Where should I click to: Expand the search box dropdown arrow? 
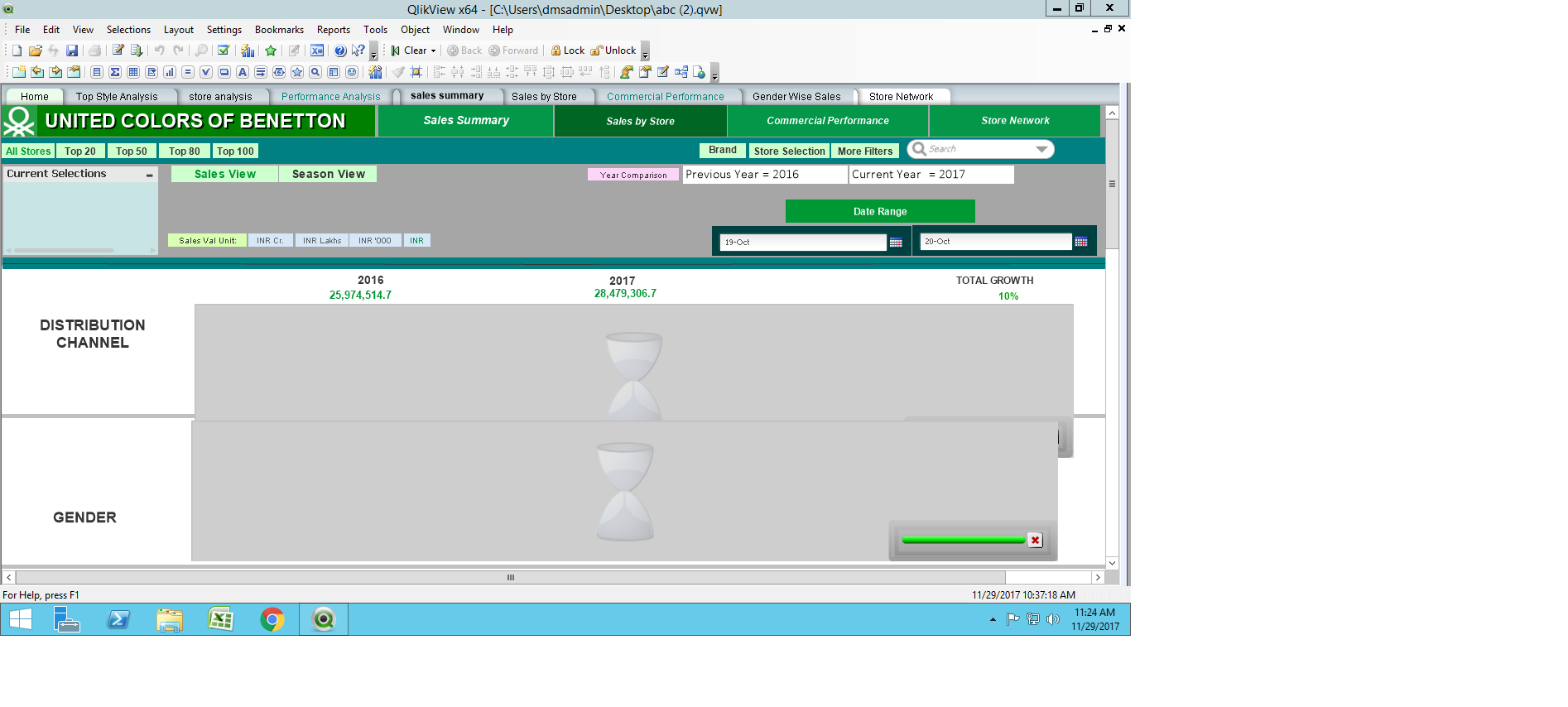(x=1041, y=150)
